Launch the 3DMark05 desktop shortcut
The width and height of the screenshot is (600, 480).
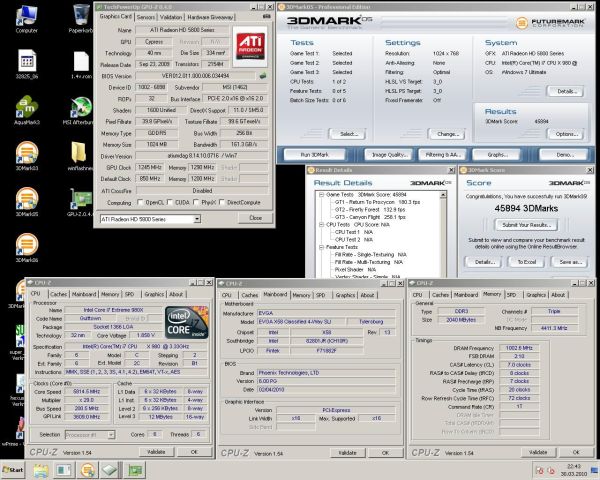26,202
